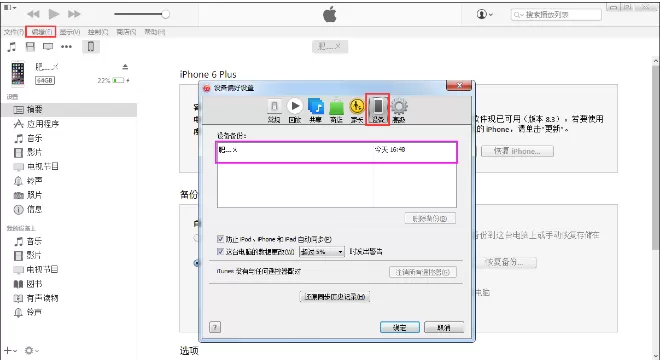
Task: Eject the connected iPhone
Action: tap(125, 67)
